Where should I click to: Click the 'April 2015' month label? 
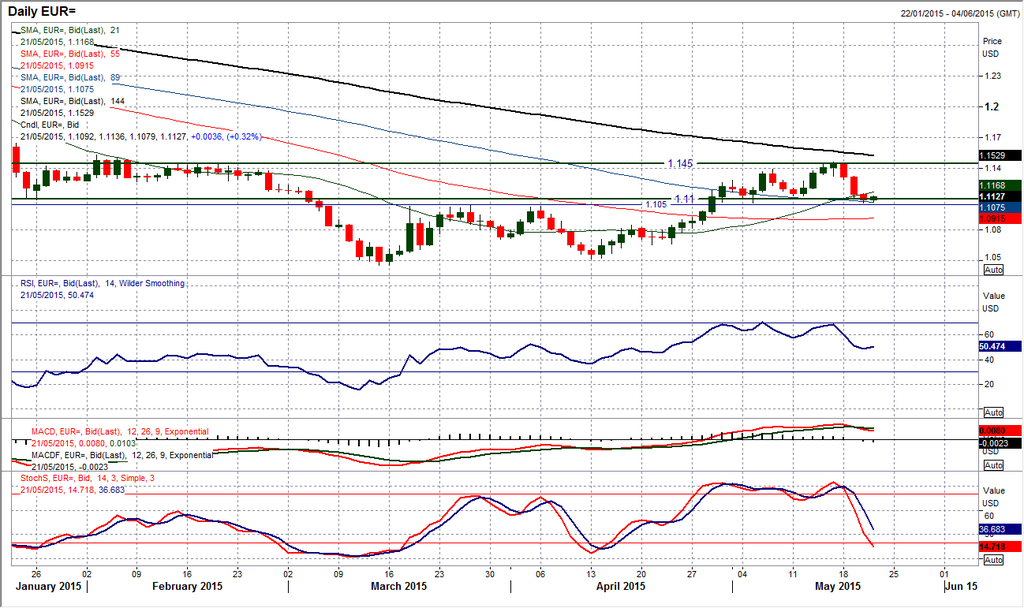(x=620, y=586)
